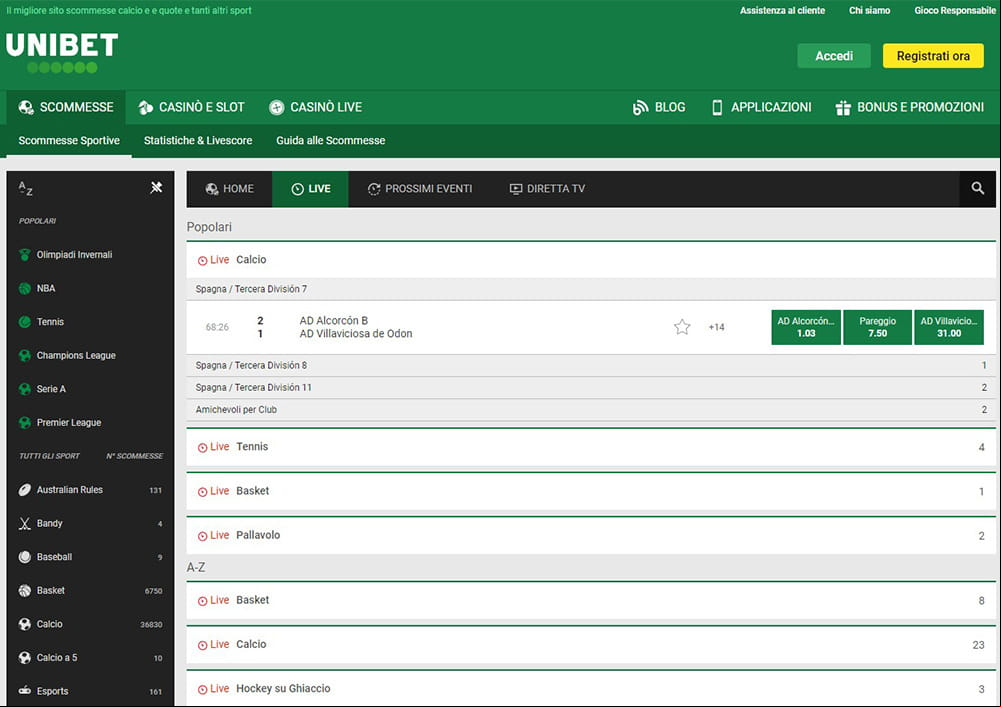
Task: Click the Bandy crossed sticks icon
Action: coord(25,524)
